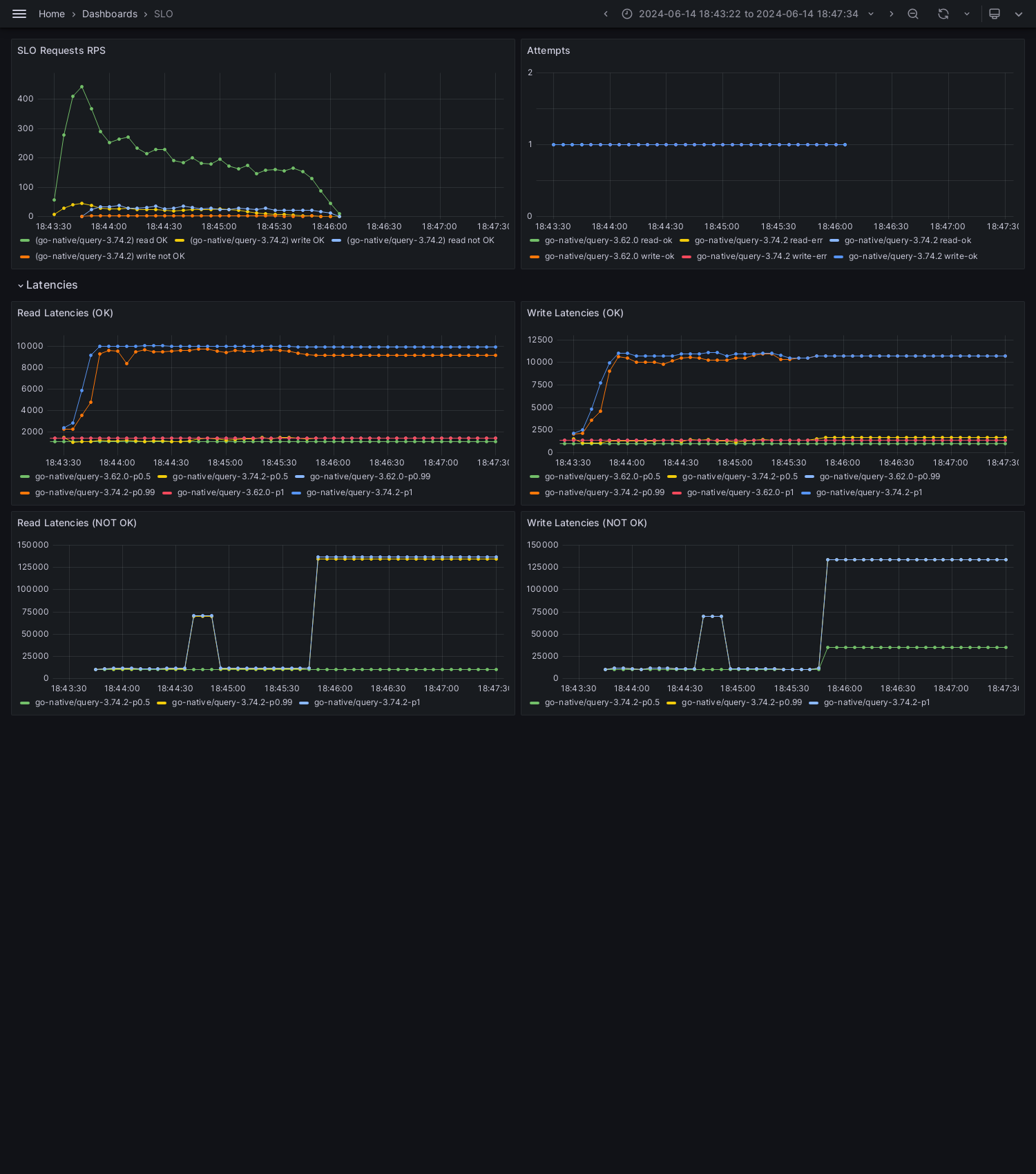This screenshot has width=1036, height=1174.
Task: Select 3.74.2-p0.5 in Write Latencies NOT OK legend
Action: click(602, 702)
